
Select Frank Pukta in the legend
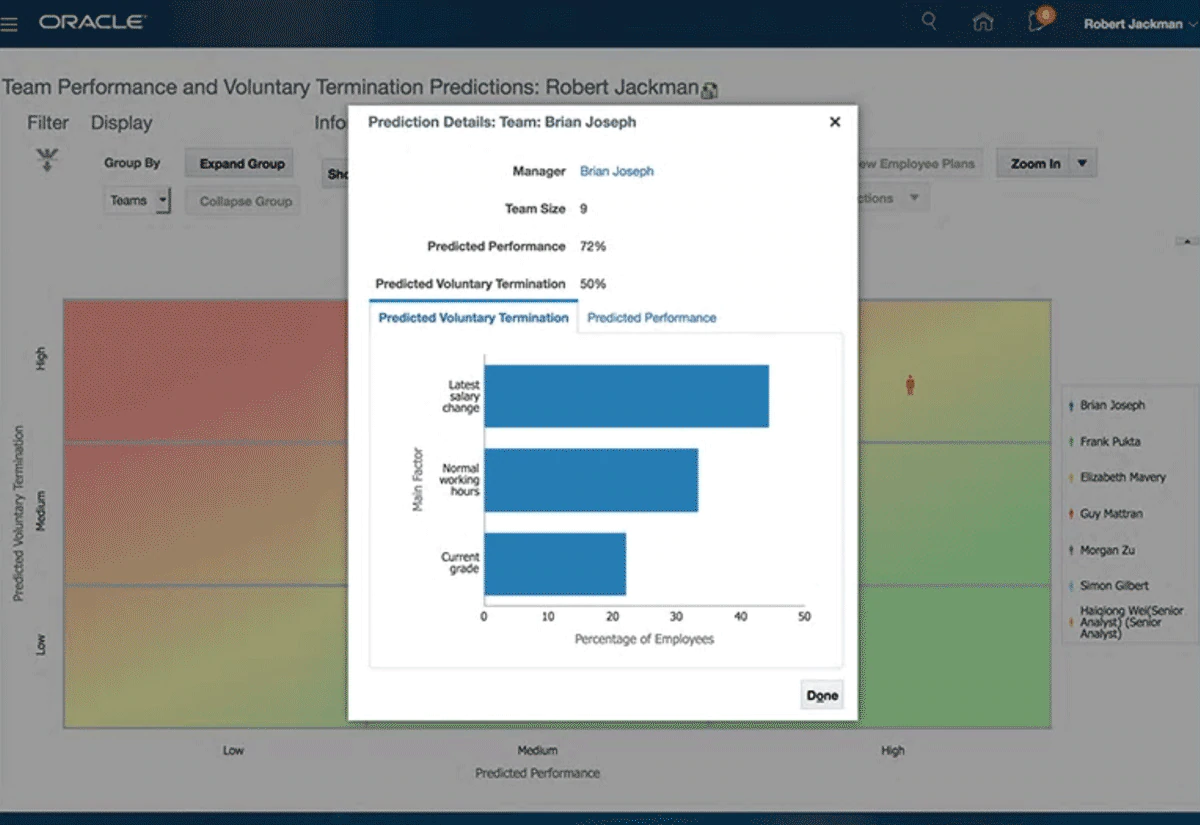click(x=1109, y=441)
